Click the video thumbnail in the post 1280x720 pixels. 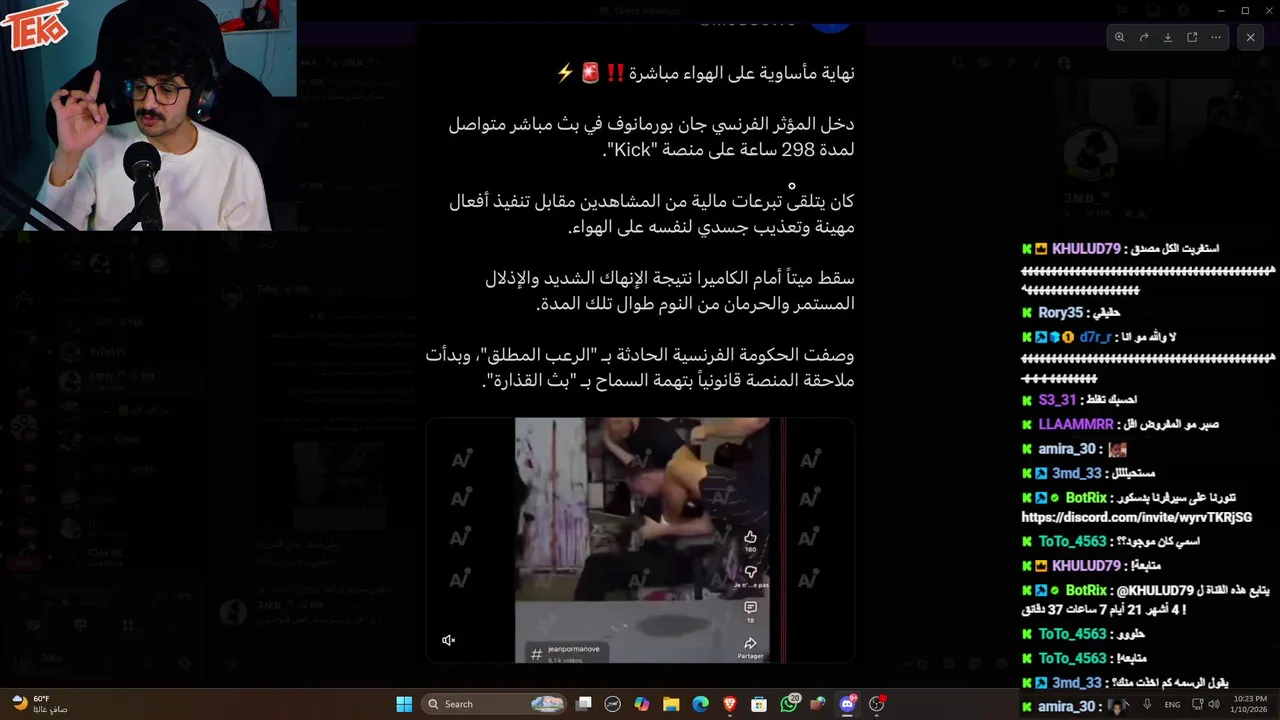pyautogui.click(x=640, y=540)
